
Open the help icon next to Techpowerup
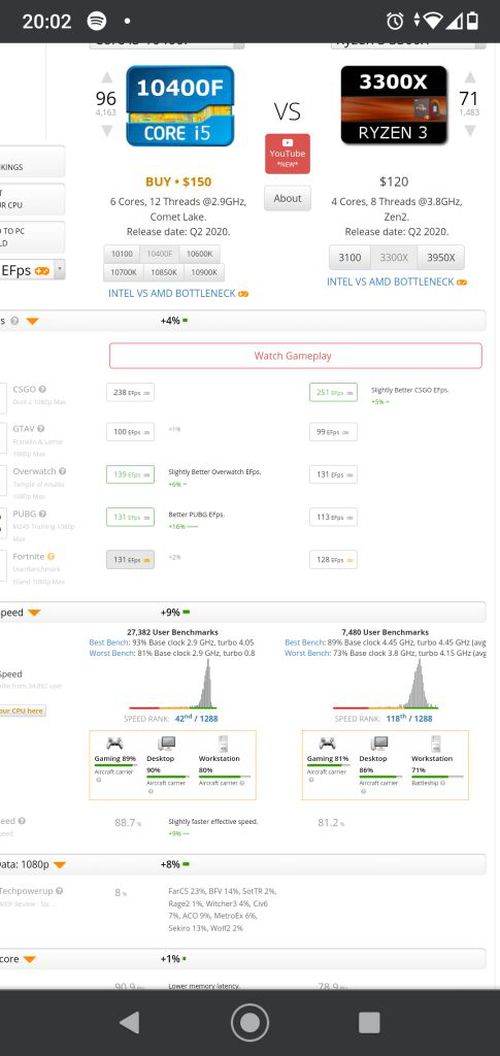click(59, 891)
